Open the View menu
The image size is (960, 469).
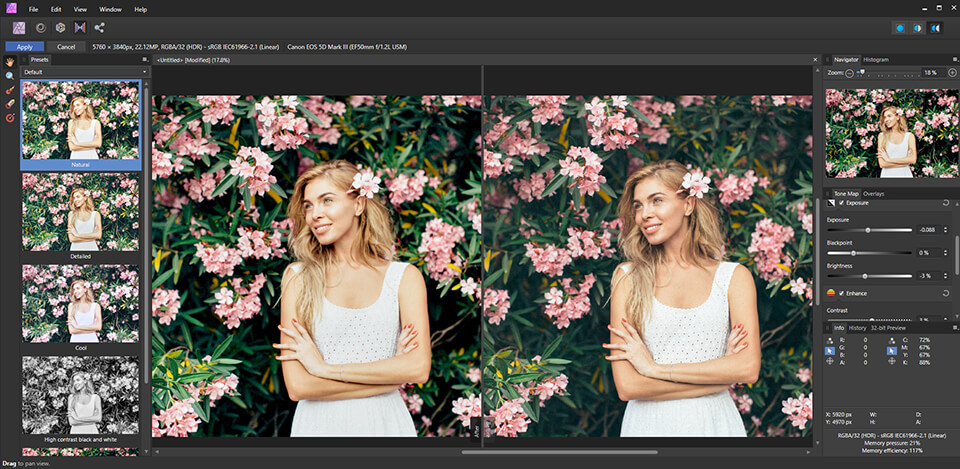[80, 9]
